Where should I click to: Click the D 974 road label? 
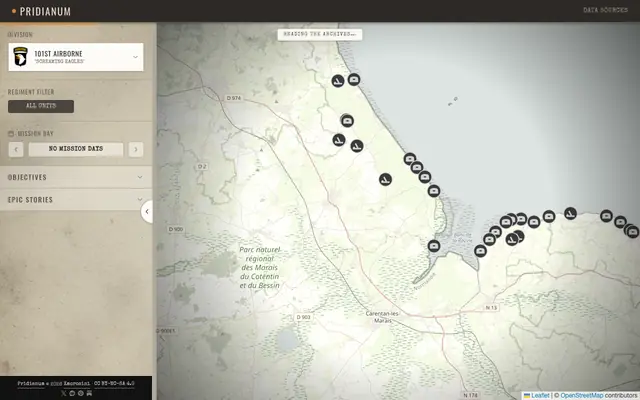click(234, 98)
